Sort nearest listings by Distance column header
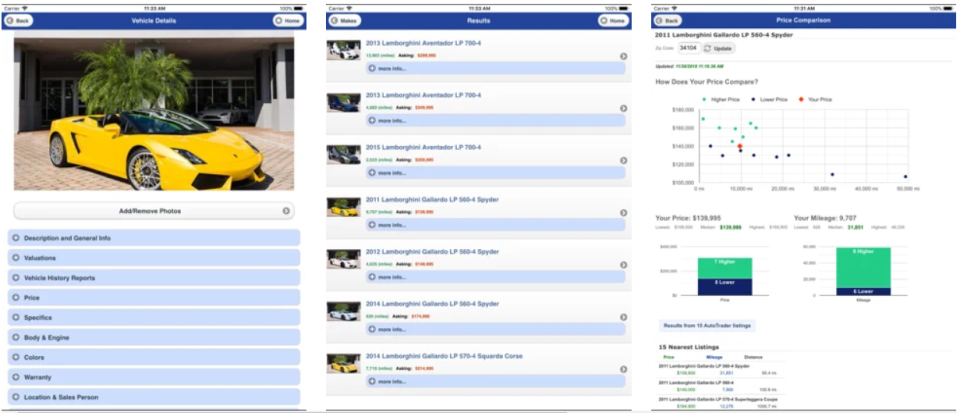Image resolution: width=960 pixels, height=413 pixels. (754, 357)
